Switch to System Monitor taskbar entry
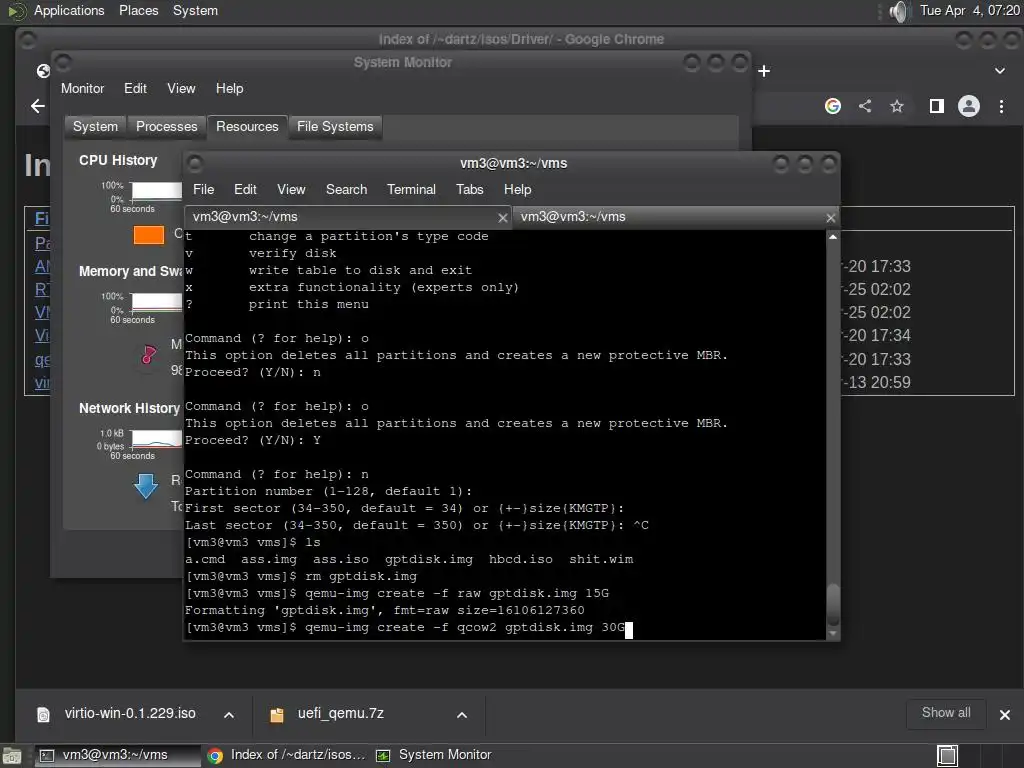The width and height of the screenshot is (1024, 768). point(434,755)
